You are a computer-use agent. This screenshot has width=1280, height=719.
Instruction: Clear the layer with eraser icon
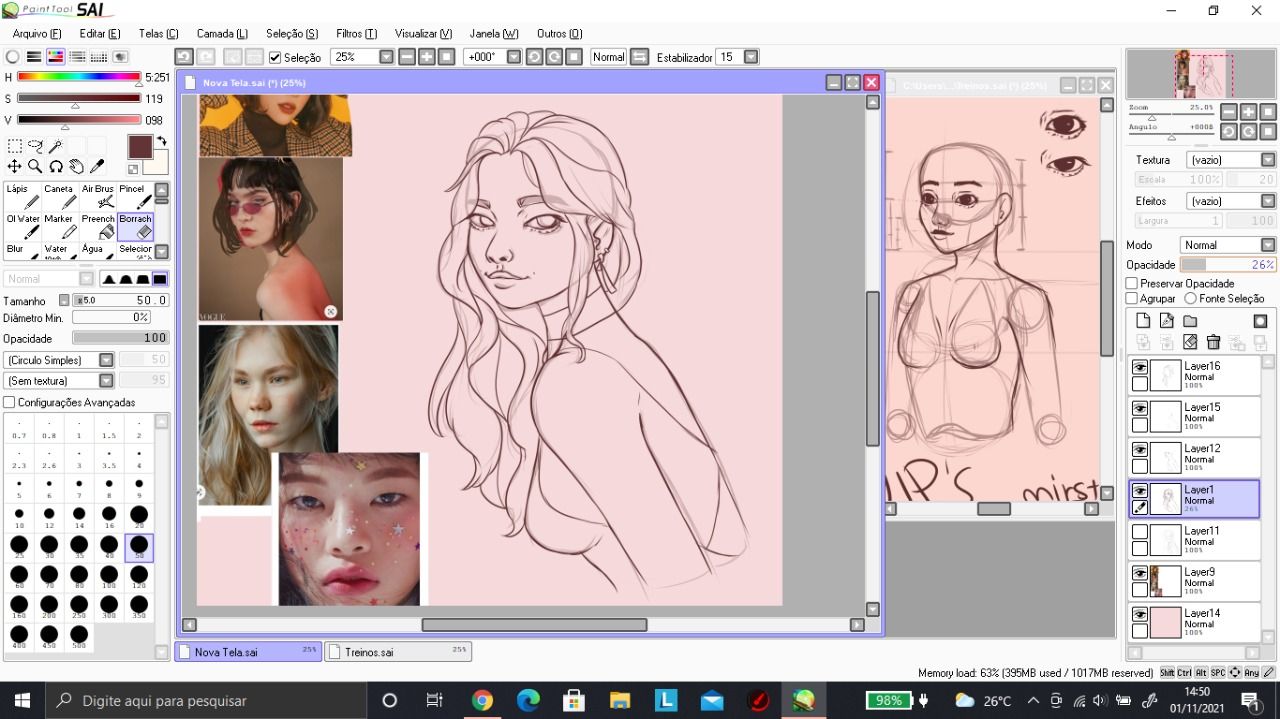(1190, 342)
